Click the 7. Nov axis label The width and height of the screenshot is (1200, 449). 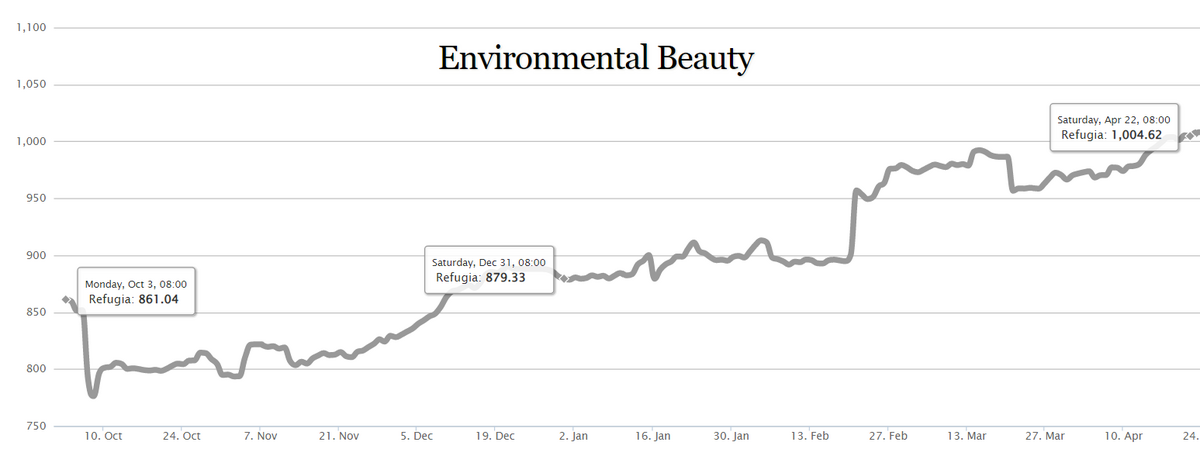(261, 437)
